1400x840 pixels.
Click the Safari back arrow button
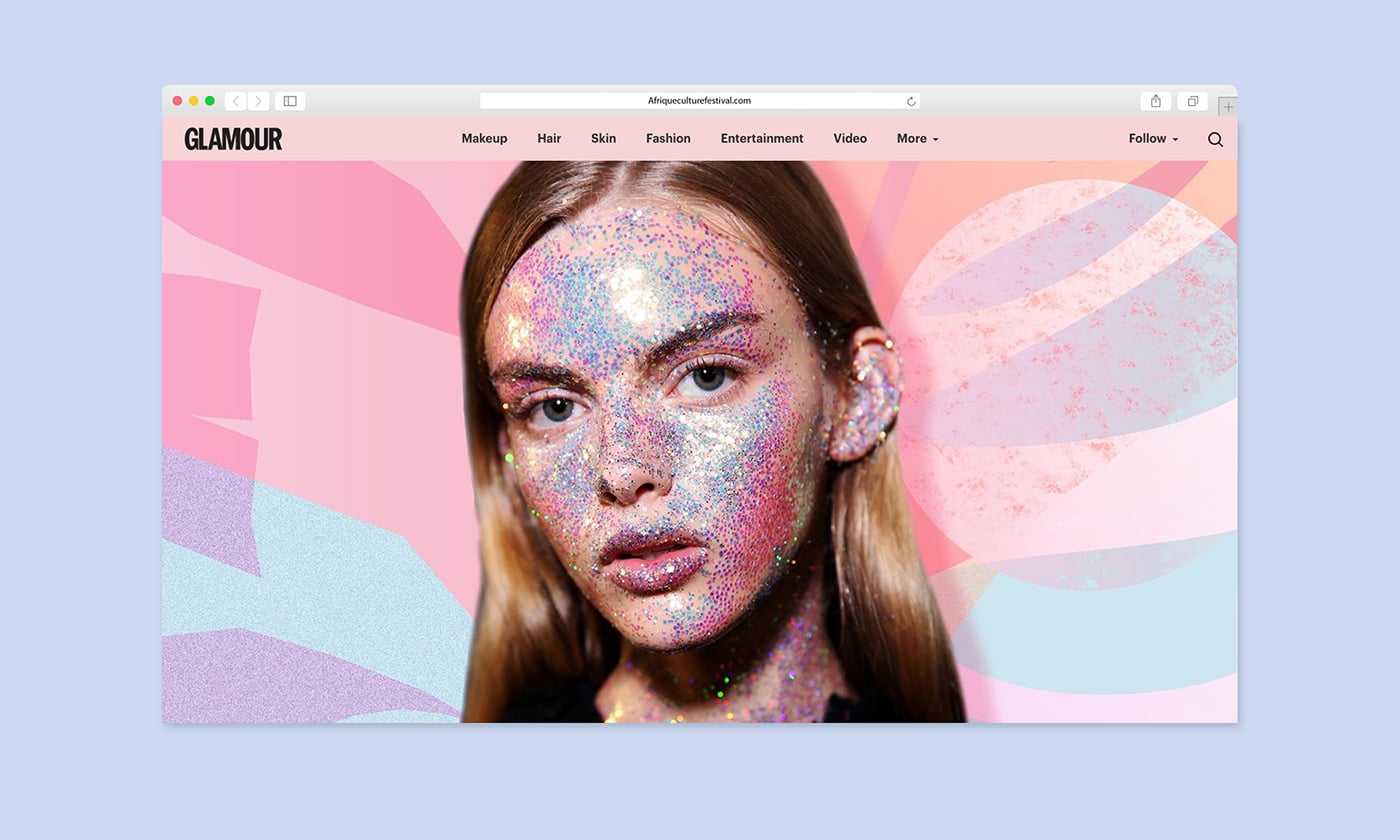tap(235, 101)
